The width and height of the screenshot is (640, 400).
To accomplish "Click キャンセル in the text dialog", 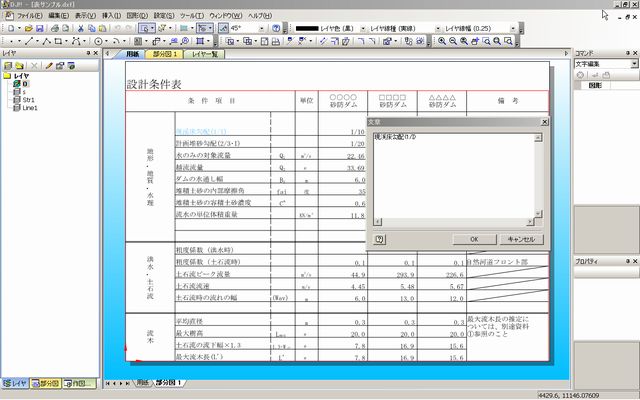I will point(521,240).
